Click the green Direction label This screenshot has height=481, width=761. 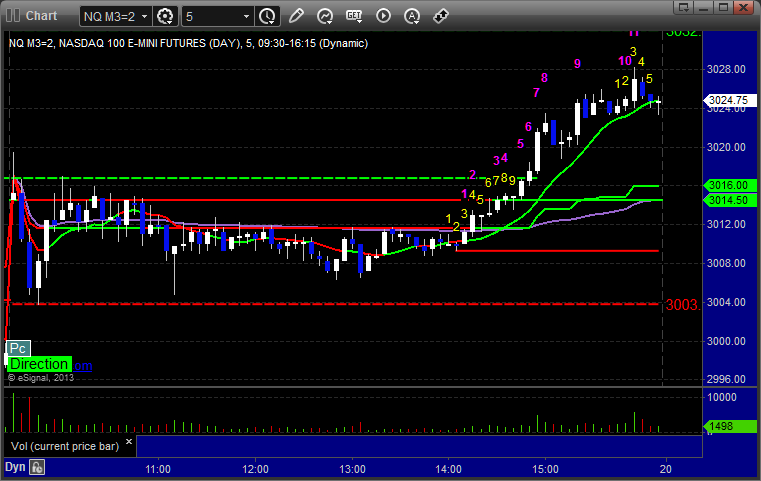tap(39, 364)
